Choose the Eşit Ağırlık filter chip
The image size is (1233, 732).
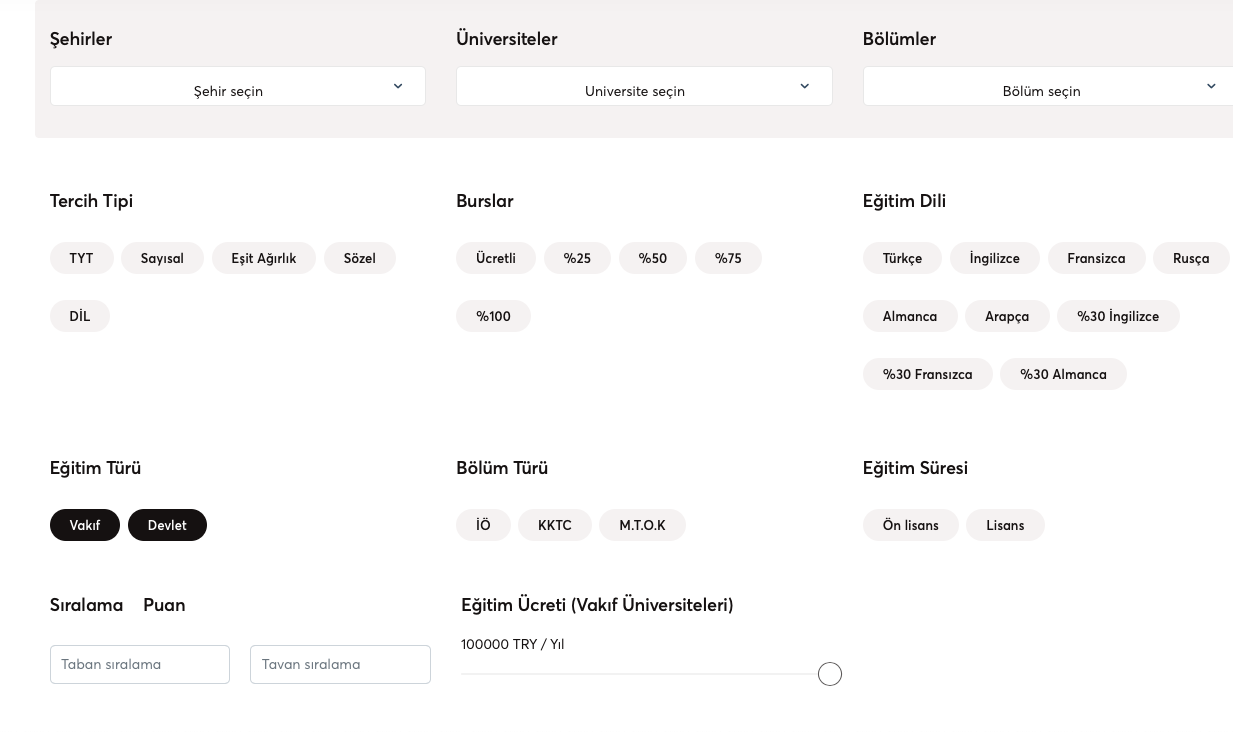[263, 258]
